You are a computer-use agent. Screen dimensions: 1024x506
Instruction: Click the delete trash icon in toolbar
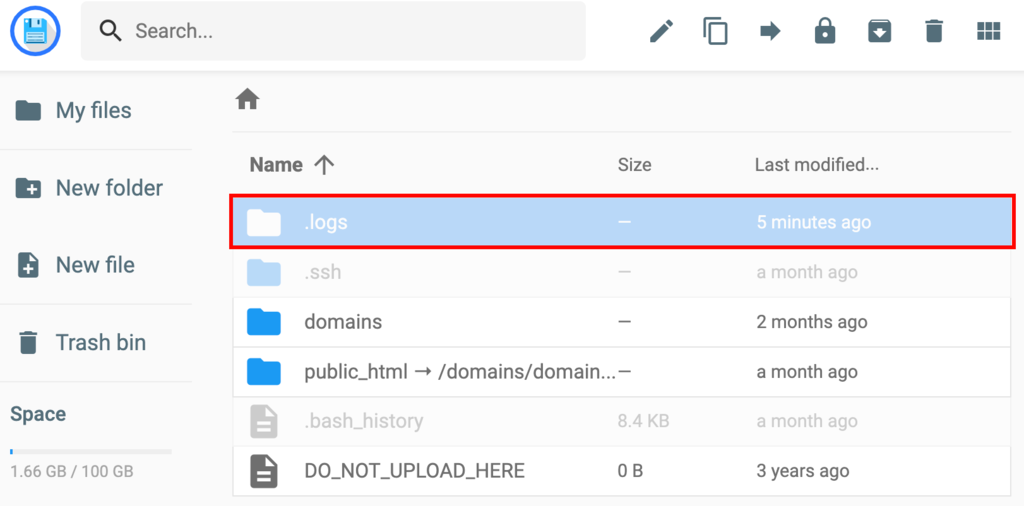pos(934,31)
